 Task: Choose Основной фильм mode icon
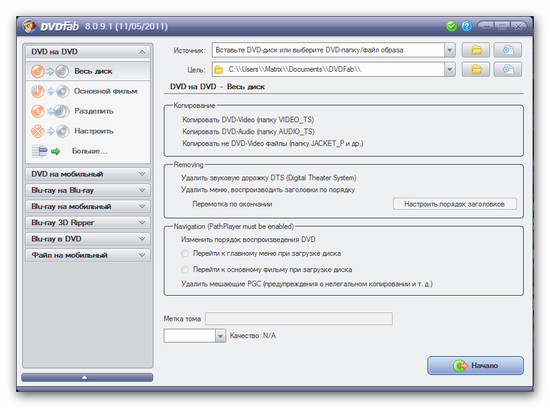pos(49,91)
